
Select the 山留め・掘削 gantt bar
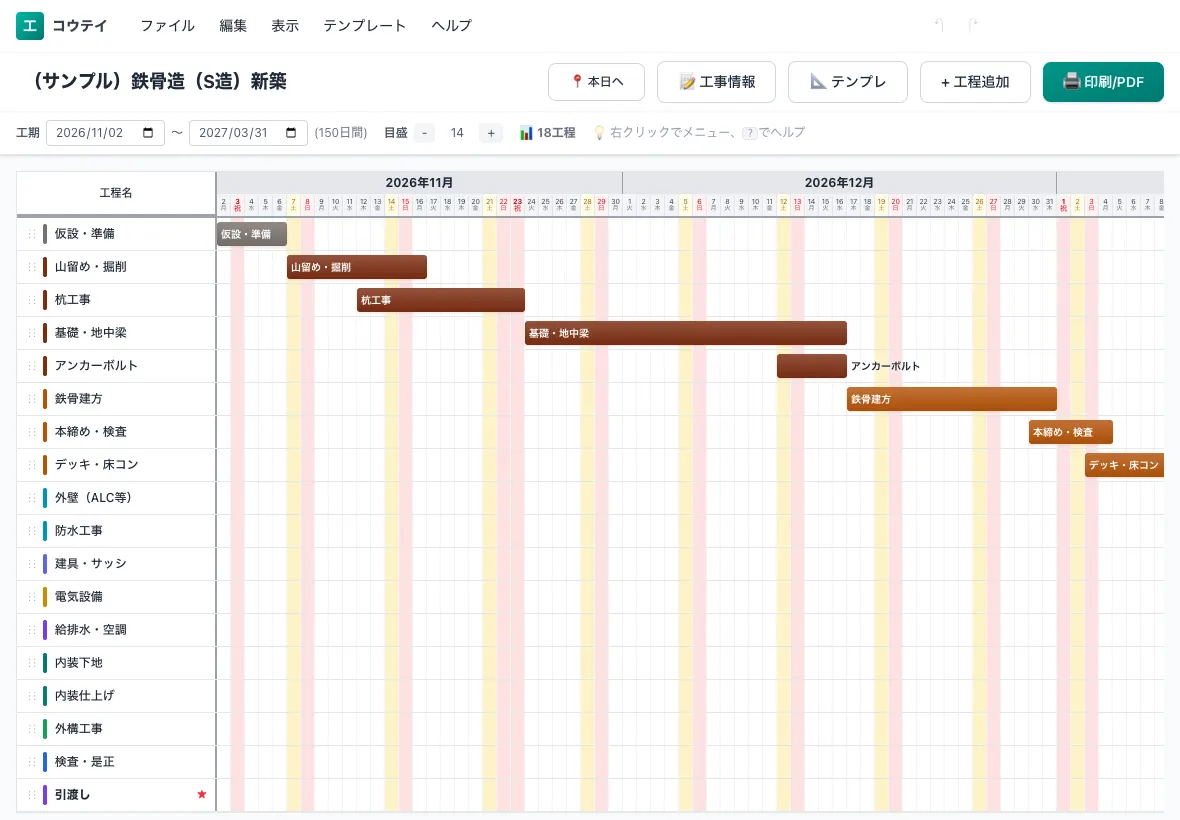(357, 267)
